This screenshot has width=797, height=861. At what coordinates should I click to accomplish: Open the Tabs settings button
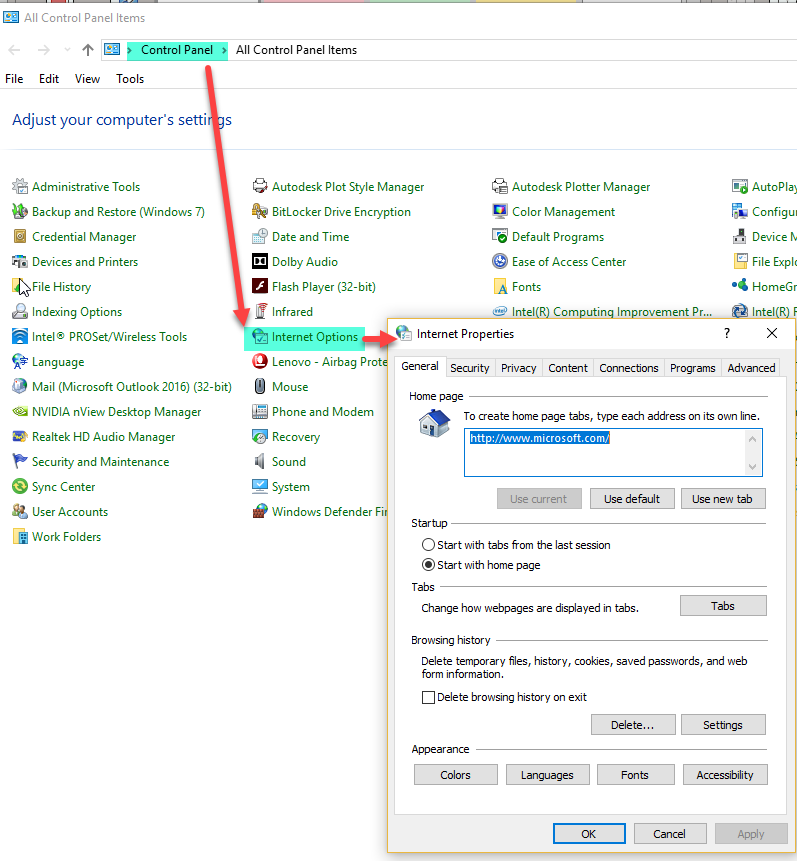click(723, 606)
